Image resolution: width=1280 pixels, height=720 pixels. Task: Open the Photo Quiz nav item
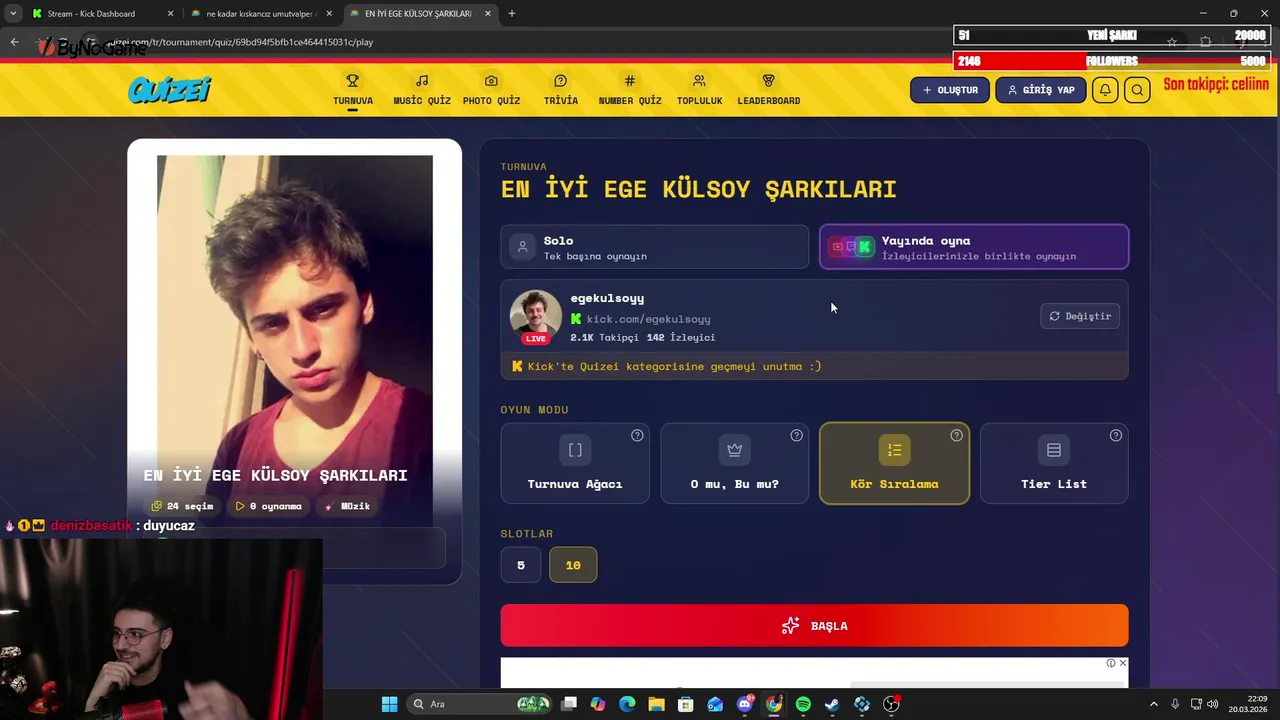491,90
